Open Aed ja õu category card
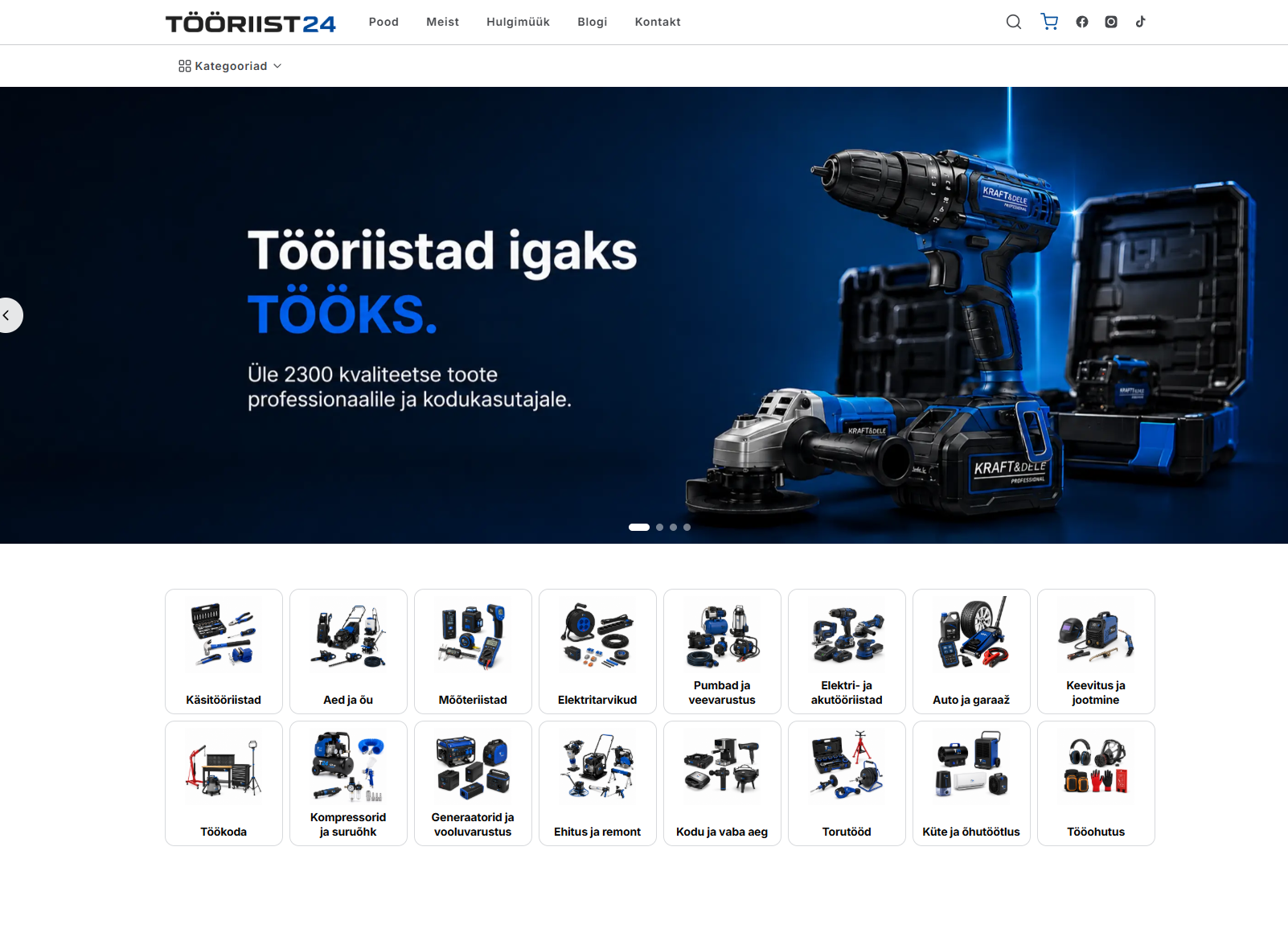The width and height of the screenshot is (1288, 929). tap(348, 652)
